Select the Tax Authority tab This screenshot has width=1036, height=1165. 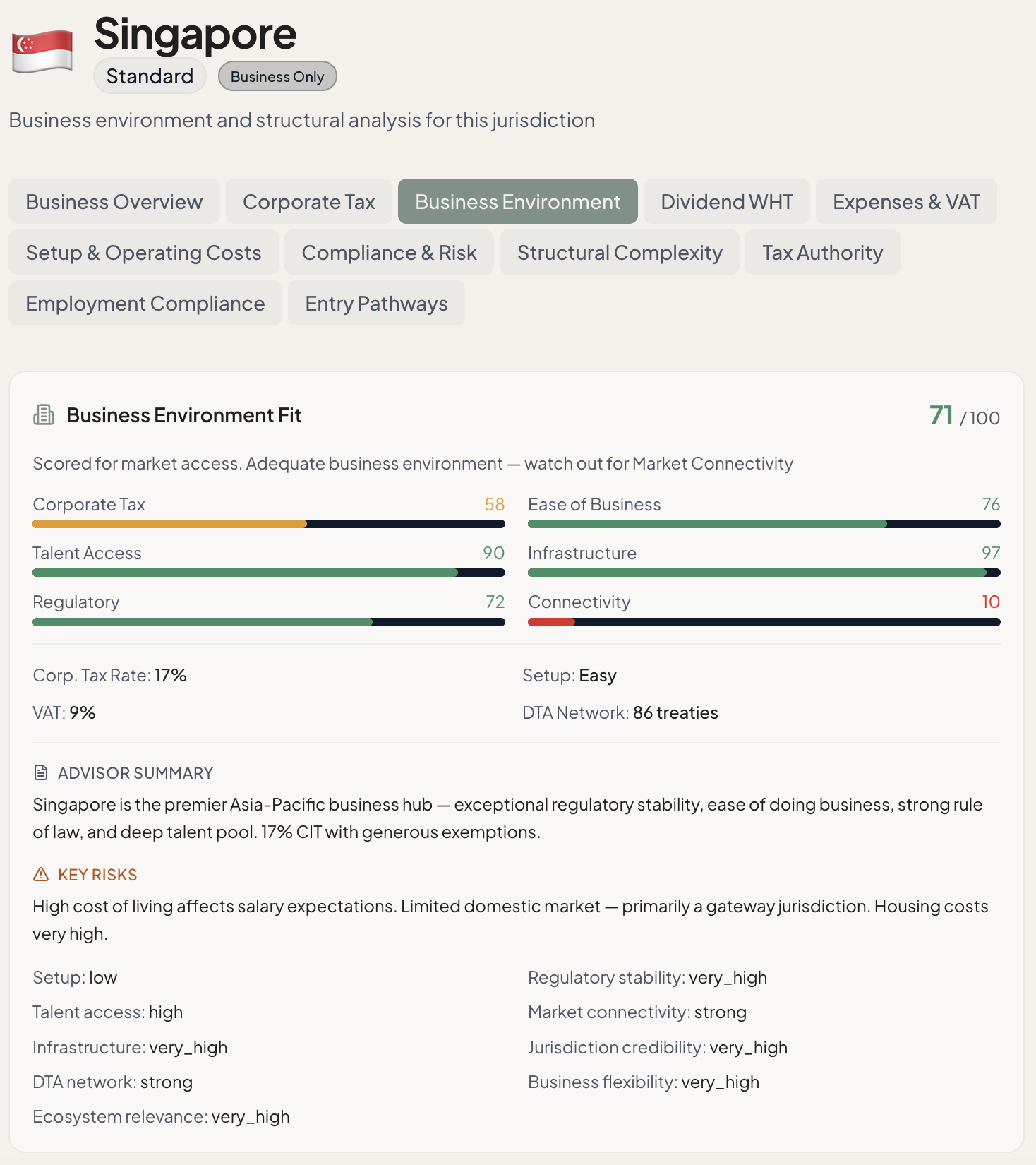pyautogui.click(x=823, y=253)
